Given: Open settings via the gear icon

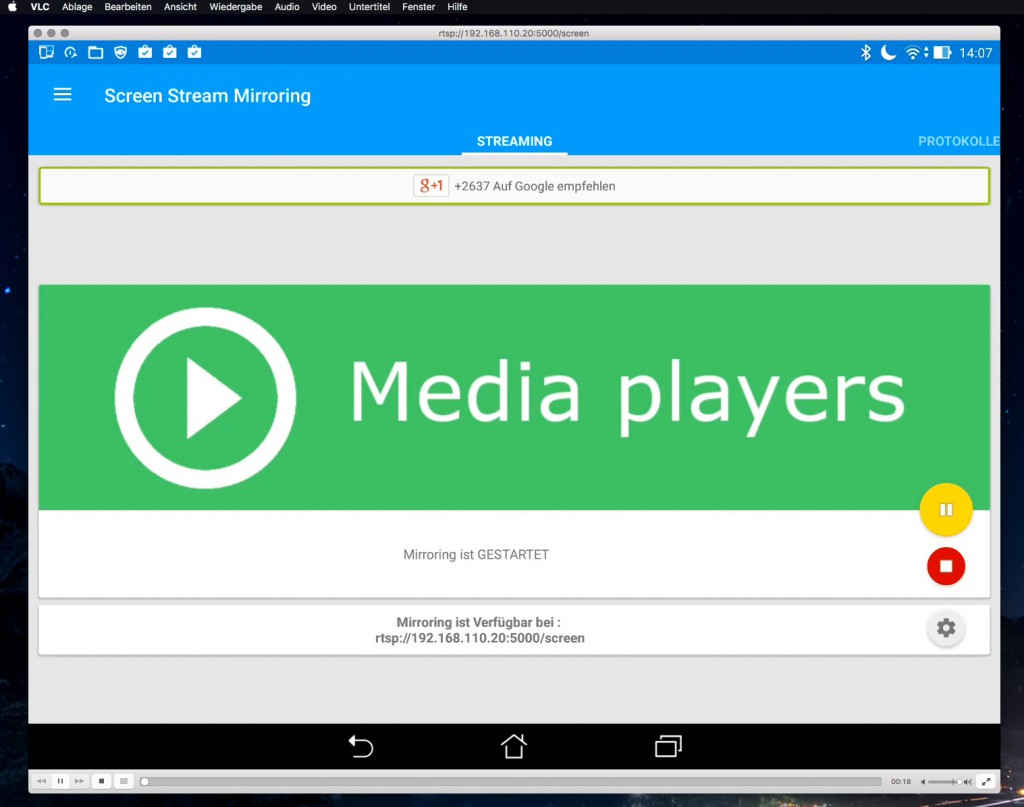Looking at the screenshot, I should pos(946,627).
